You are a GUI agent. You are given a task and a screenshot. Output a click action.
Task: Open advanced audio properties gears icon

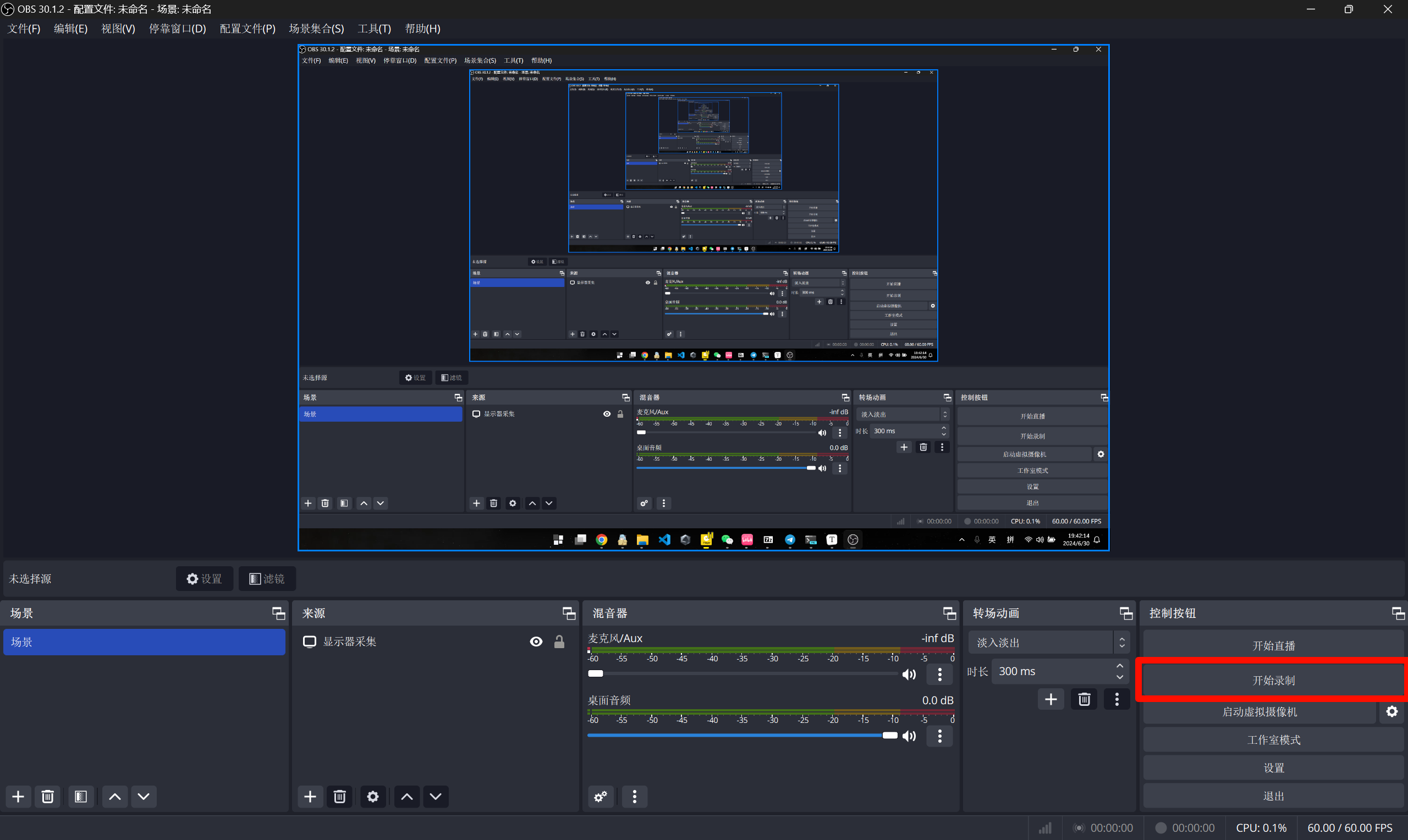coord(600,797)
